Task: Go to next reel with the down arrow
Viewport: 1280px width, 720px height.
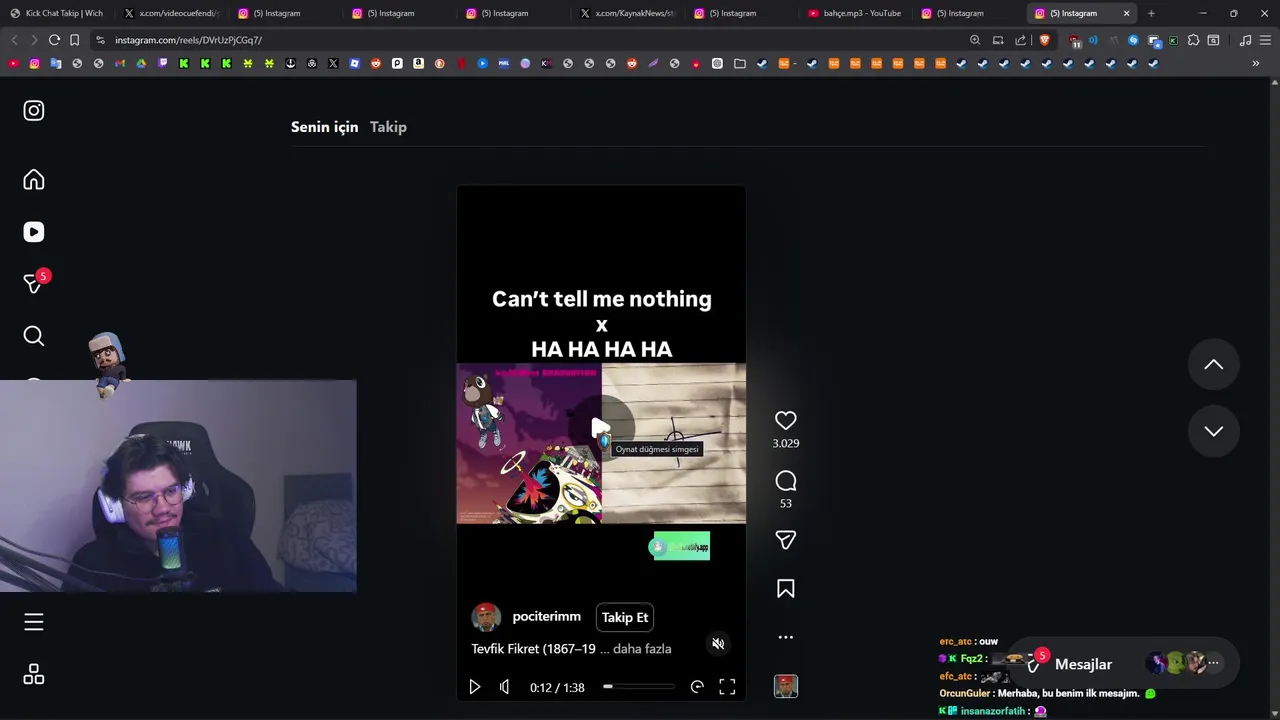Action: click(1213, 431)
